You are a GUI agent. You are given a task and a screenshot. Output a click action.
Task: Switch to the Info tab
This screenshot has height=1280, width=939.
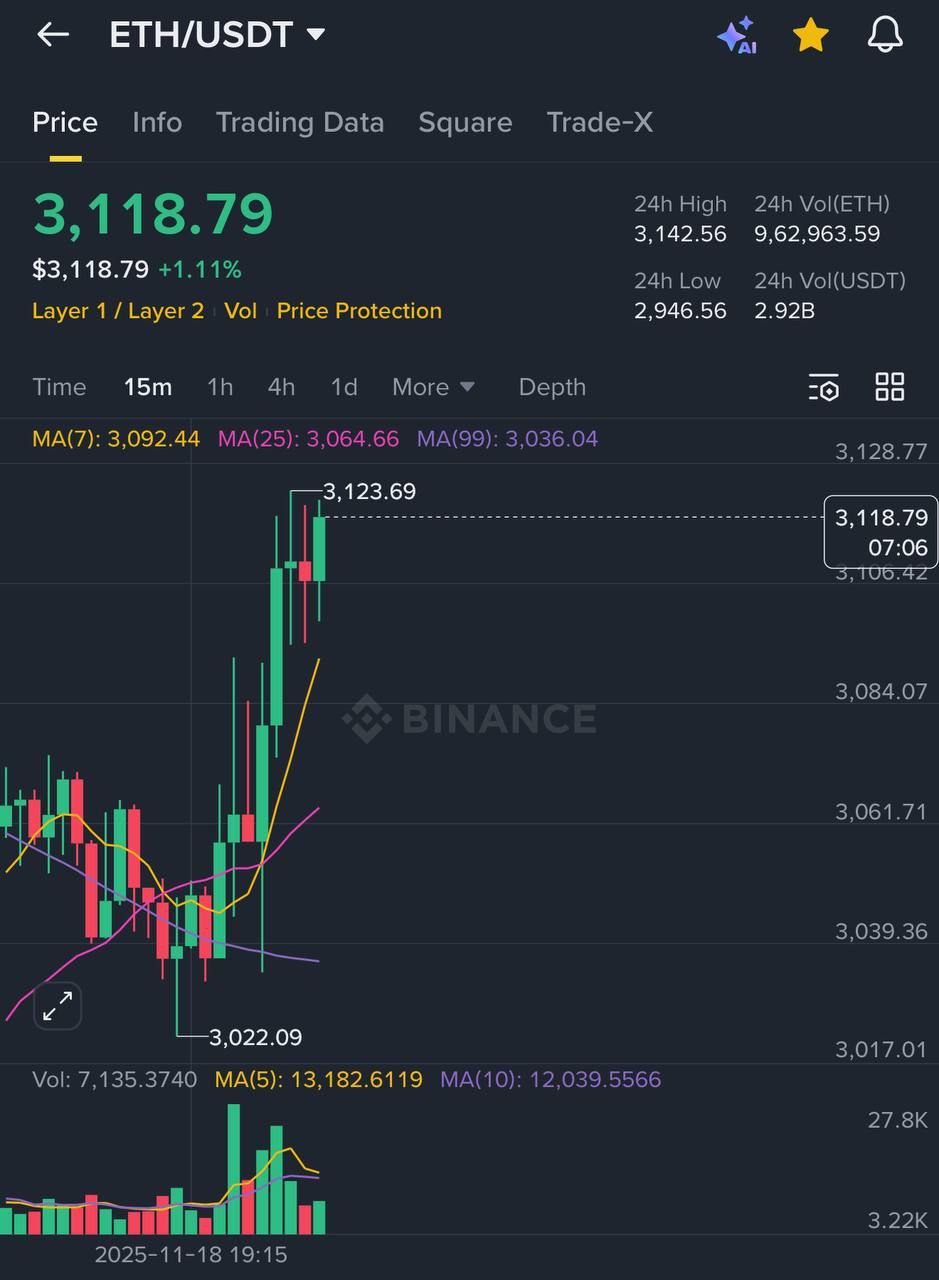pos(157,122)
